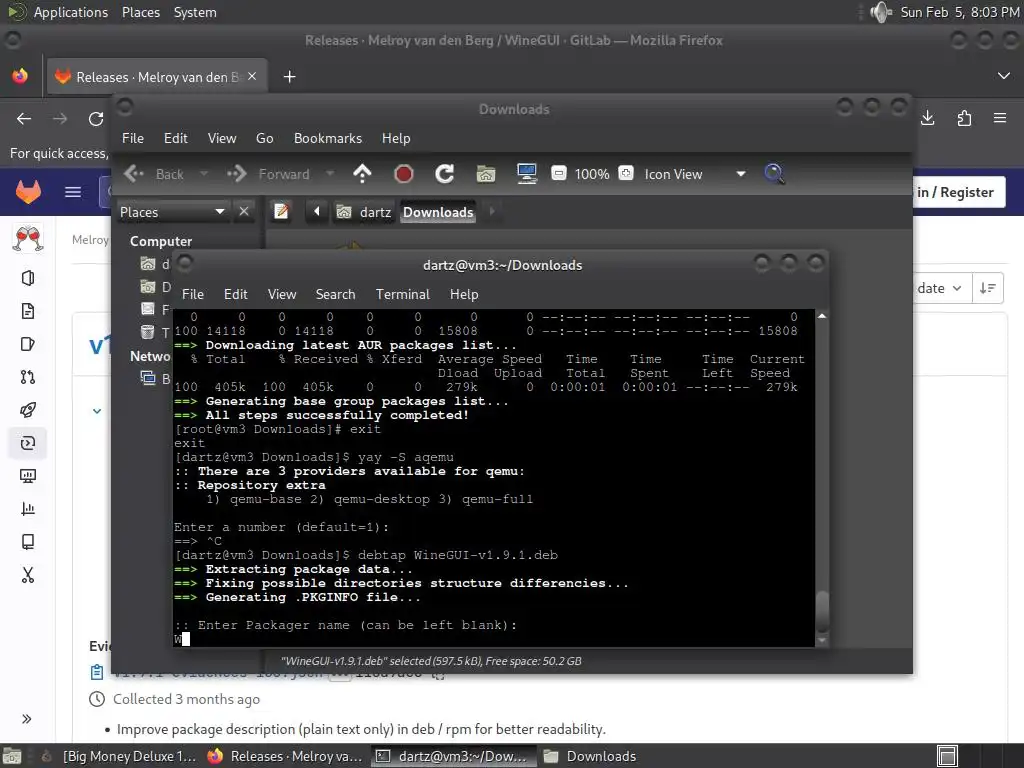Image resolution: width=1024 pixels, height=768 pixels.
Task: Click the volume speaker icon in panel
Action: pyautogui.click(x=880, y=12)
